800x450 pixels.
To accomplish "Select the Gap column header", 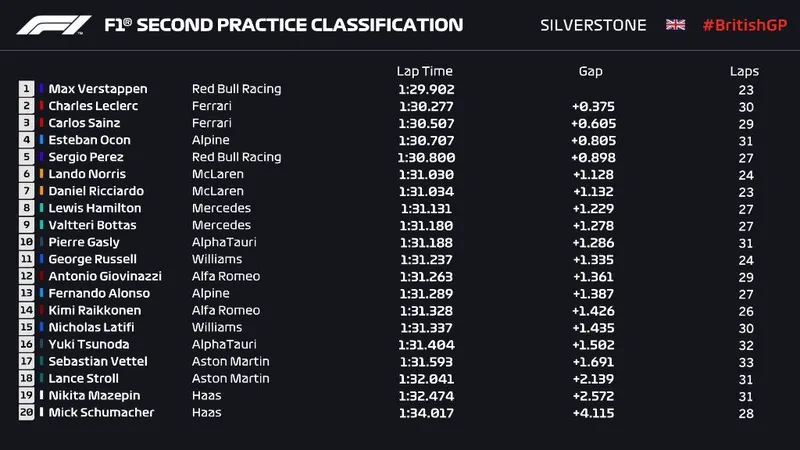I will coord(589,71).
